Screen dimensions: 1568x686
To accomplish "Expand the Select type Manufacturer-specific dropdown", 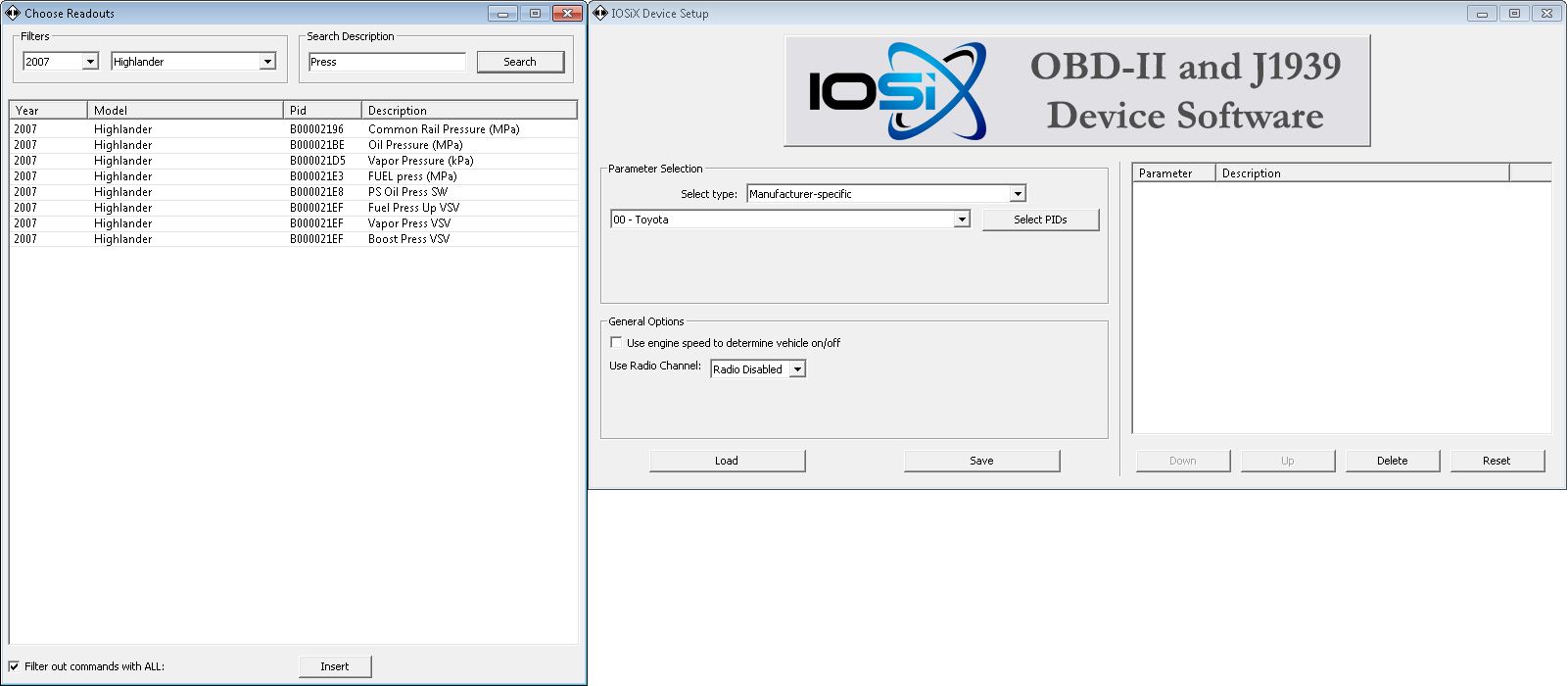I will click(1018, 194).
